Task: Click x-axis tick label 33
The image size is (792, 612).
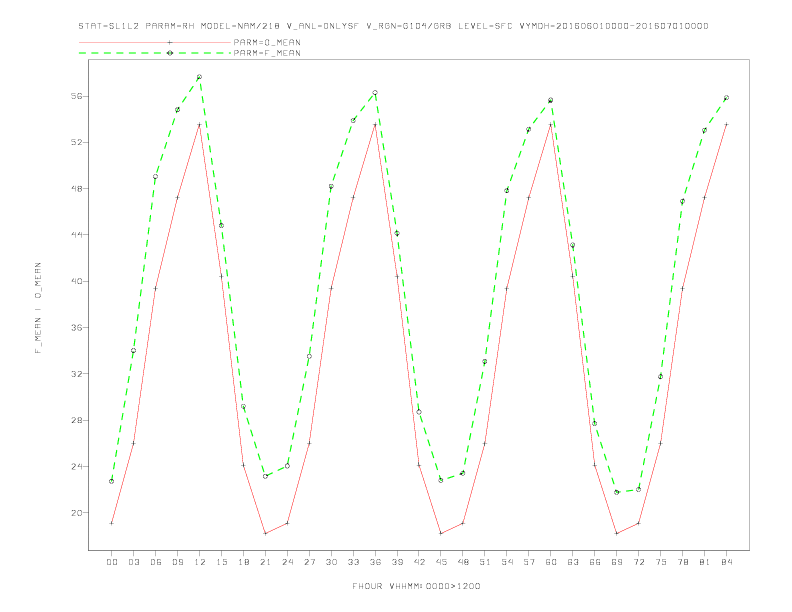Action: (353, 562)
